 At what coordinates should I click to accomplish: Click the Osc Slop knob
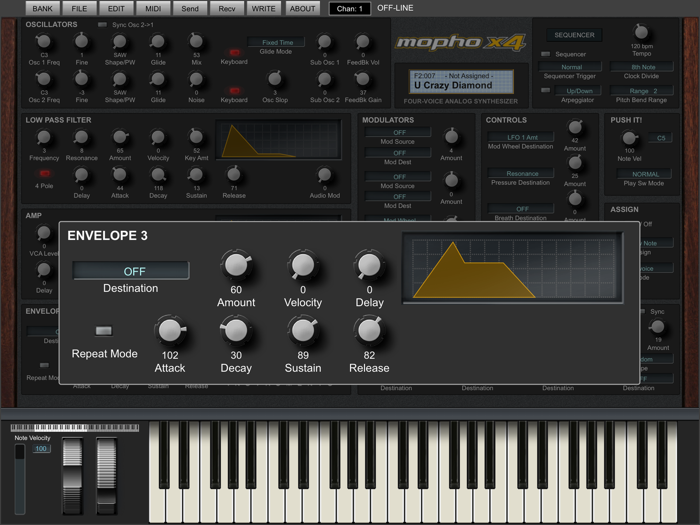275,79
